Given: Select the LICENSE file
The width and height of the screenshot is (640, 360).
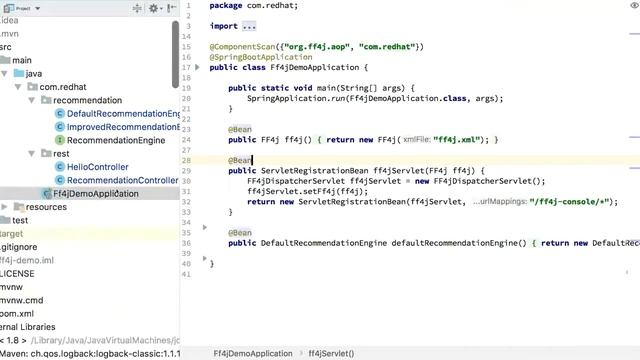Looking at the screenshot, I should coord(17,274).
